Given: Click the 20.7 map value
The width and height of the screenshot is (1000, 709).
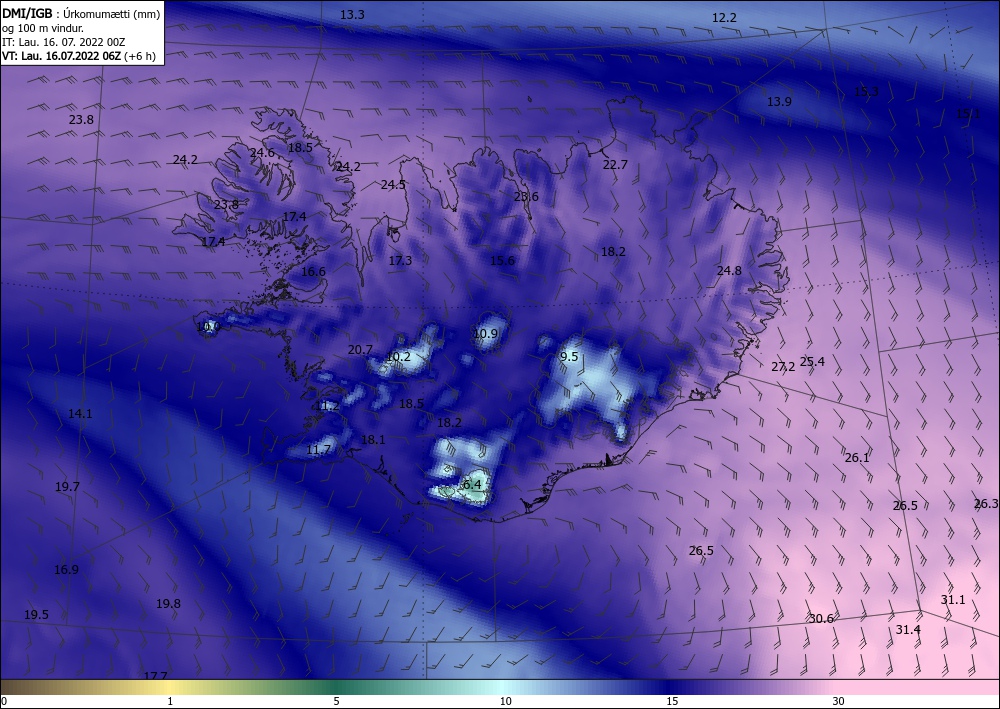Looking at the screenshot, I should [x=360, y=349].
